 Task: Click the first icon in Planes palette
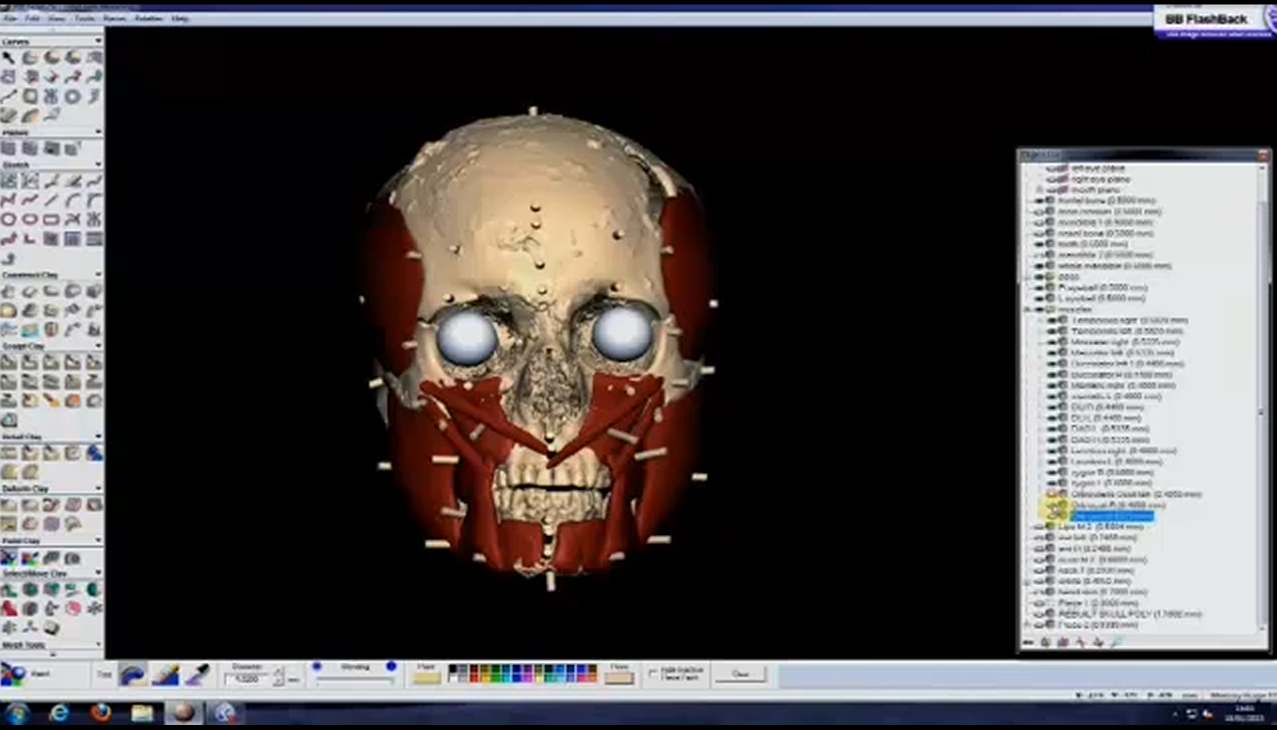(9, 148)
